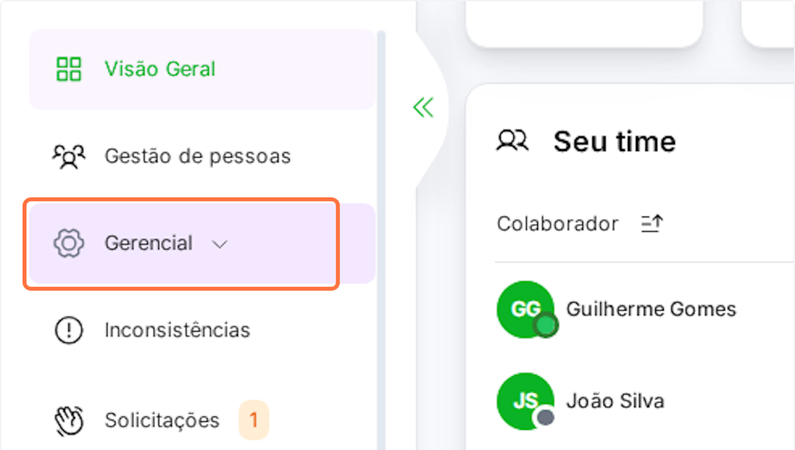Click the Colaborador column header
The image size is (795, 450).
[x=557, y=224]
